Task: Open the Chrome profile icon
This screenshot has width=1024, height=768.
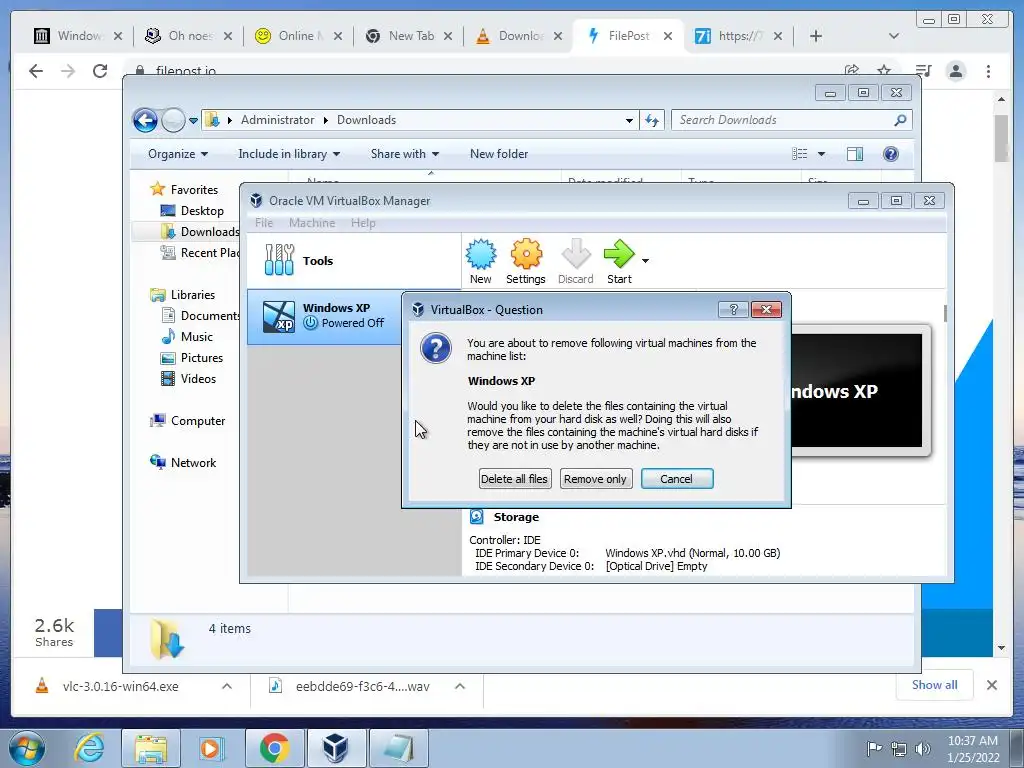Action: 956,71
